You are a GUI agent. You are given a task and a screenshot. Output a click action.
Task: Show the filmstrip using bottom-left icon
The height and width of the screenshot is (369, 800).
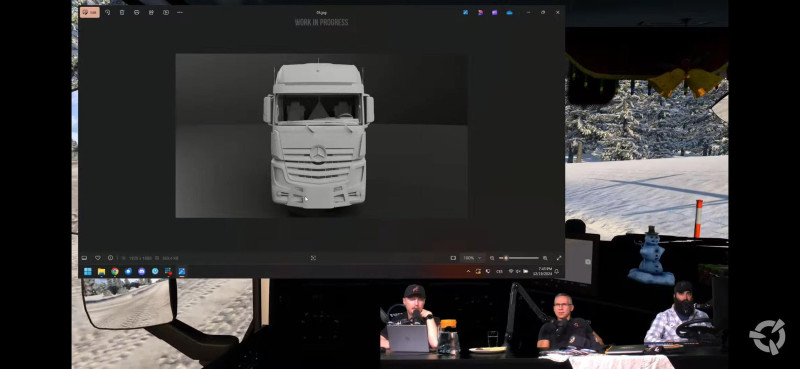tap(85, 258)
